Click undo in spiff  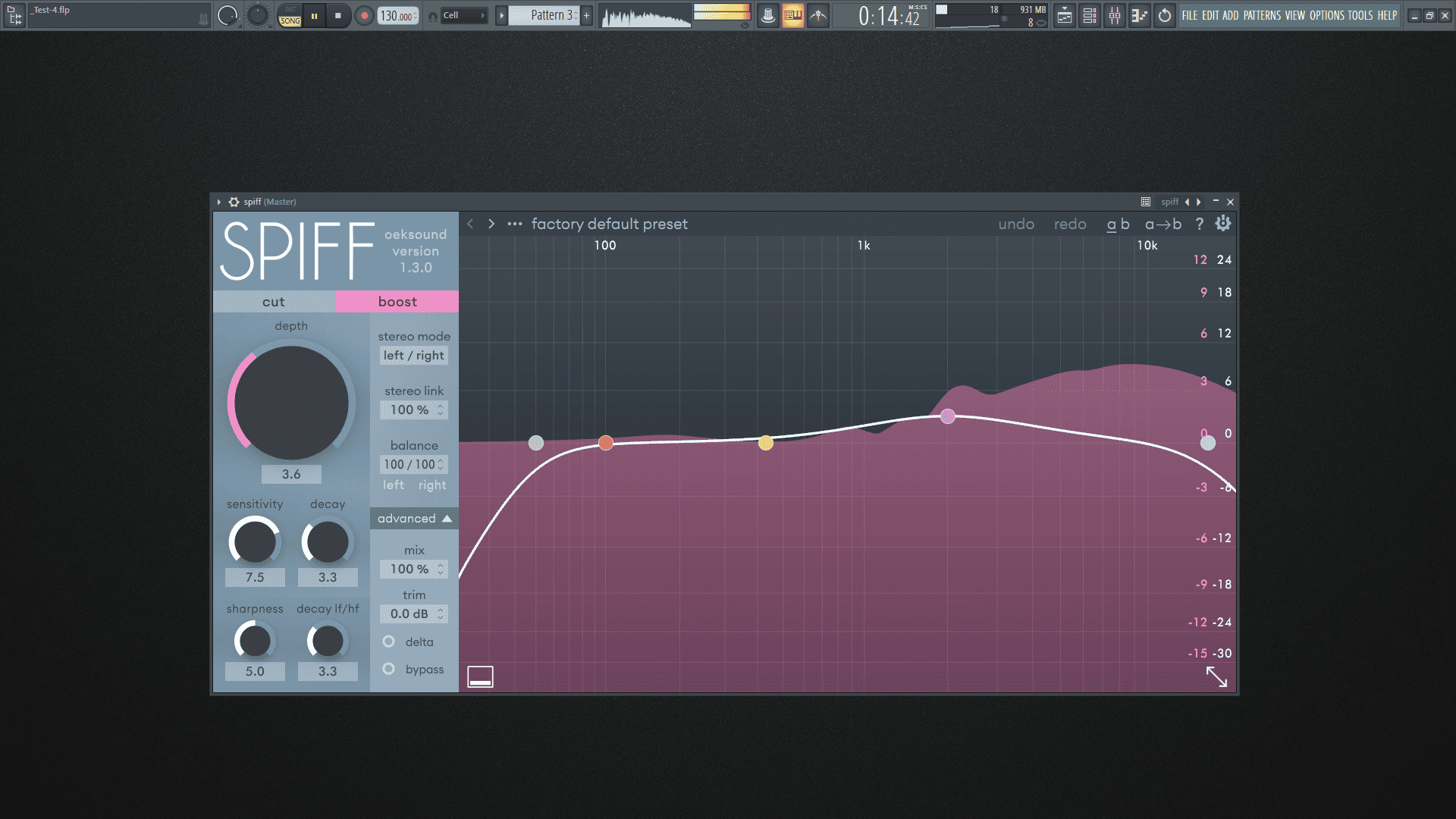(x=1016, y=224)
